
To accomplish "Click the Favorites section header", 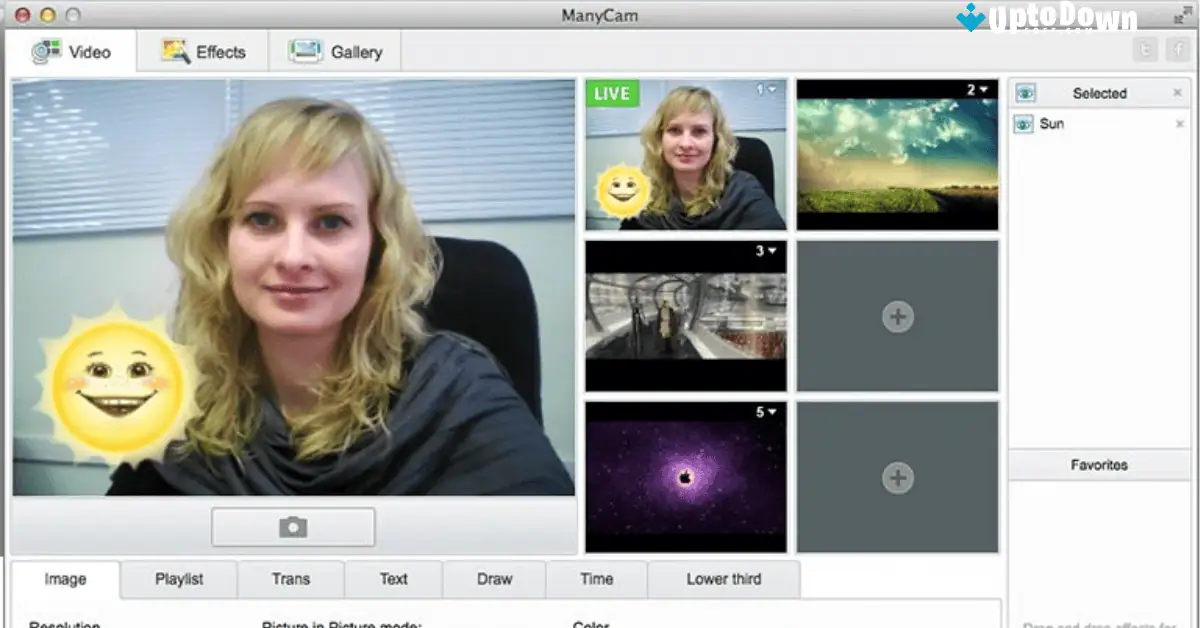I will [x=1100, y=464].
